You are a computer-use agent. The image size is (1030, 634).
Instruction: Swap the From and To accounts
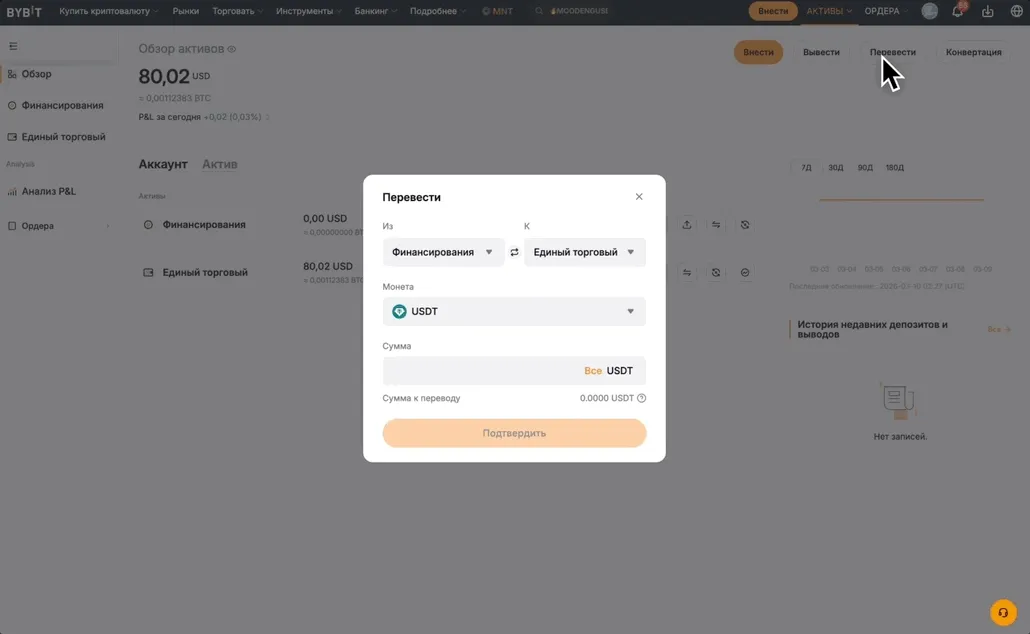[x=514, y=252]
